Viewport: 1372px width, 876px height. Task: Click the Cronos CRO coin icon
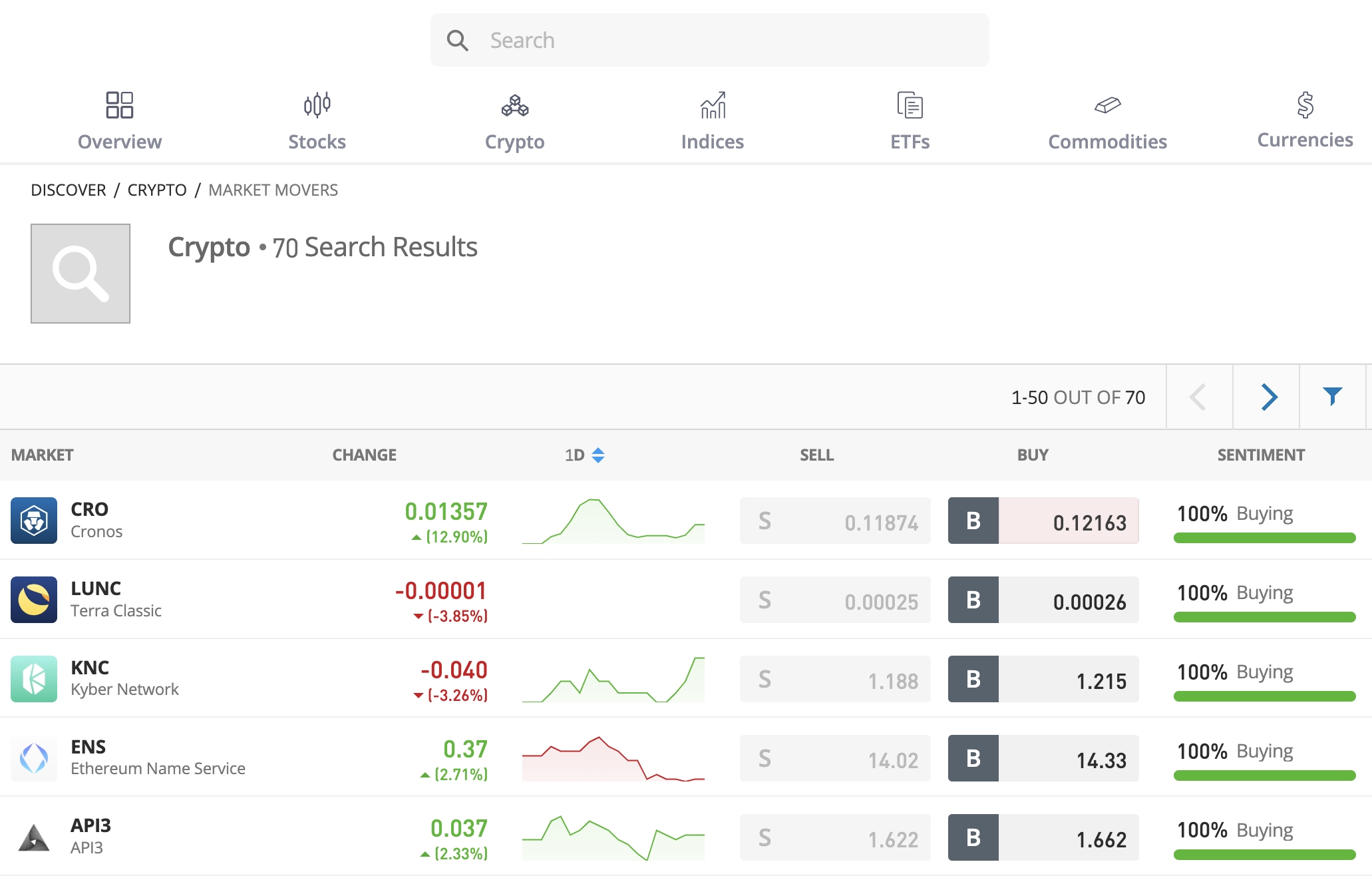[x=34, y=521]
